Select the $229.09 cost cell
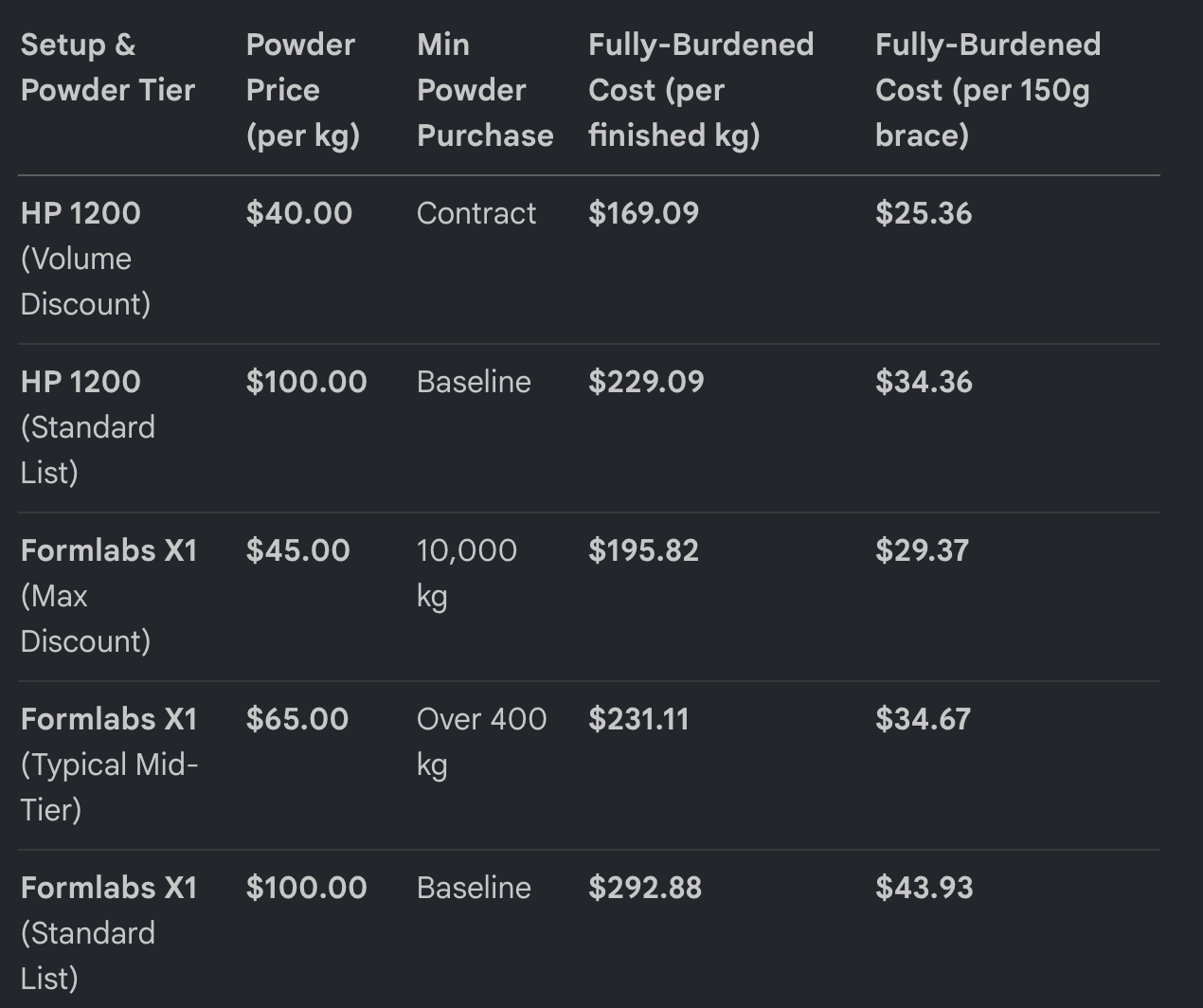 tap(646, 382)
